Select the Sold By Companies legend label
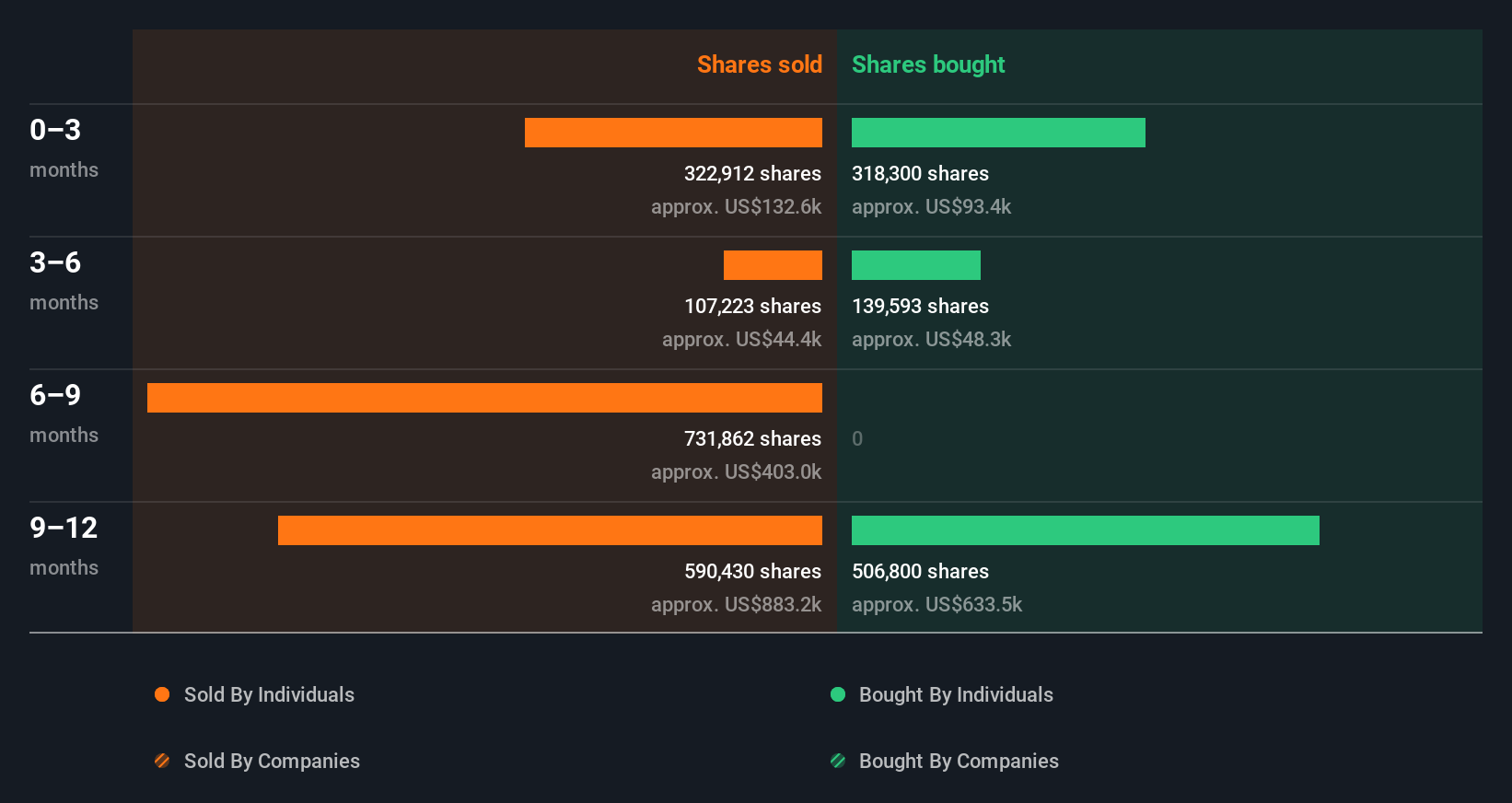 272,761
